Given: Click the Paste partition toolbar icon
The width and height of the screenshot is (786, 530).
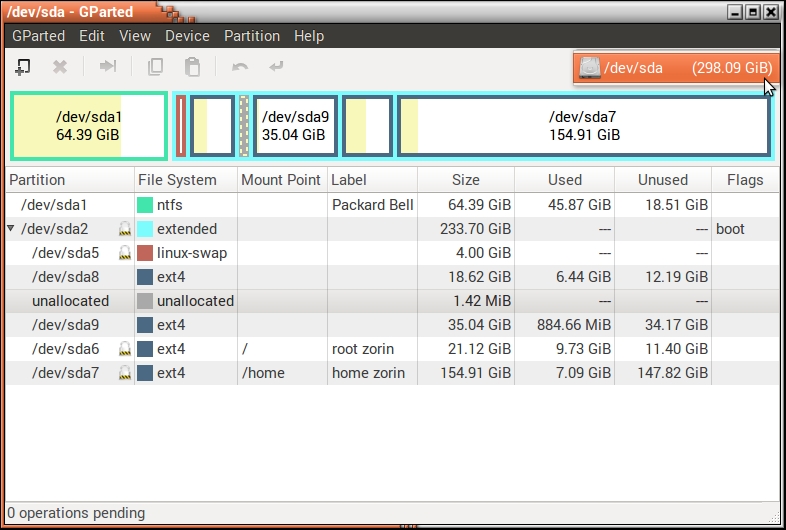Looking at the screenshot, I should click(x=193, y=67).
